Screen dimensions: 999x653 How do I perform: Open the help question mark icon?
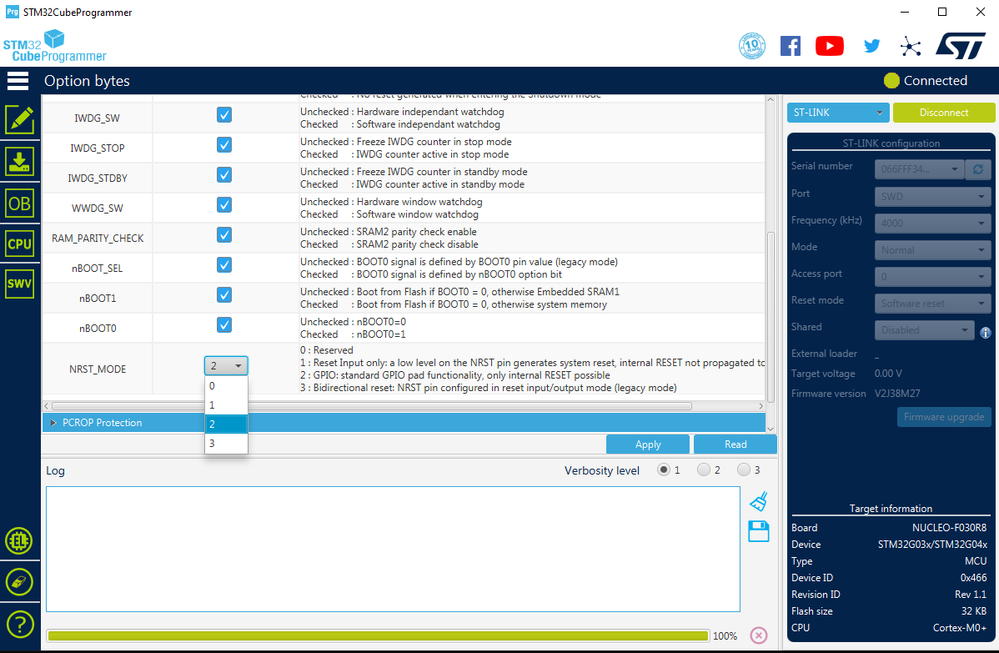19,625
